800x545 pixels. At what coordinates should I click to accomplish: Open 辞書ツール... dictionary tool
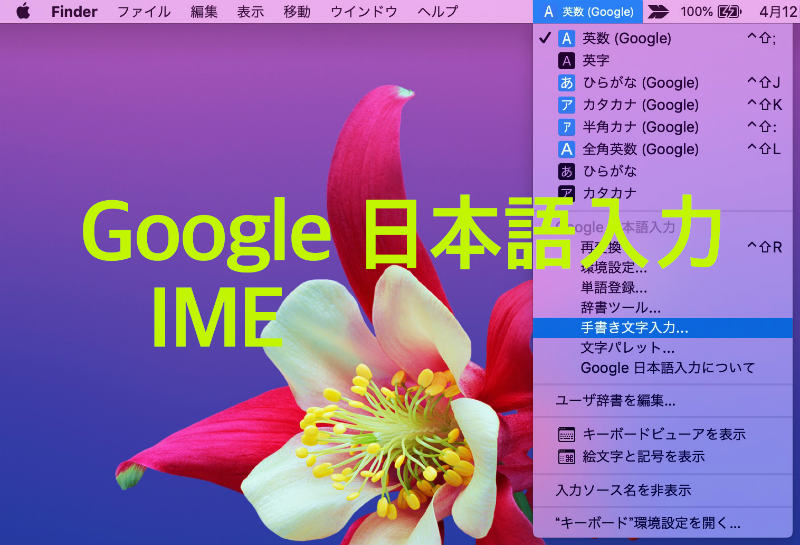663,308
